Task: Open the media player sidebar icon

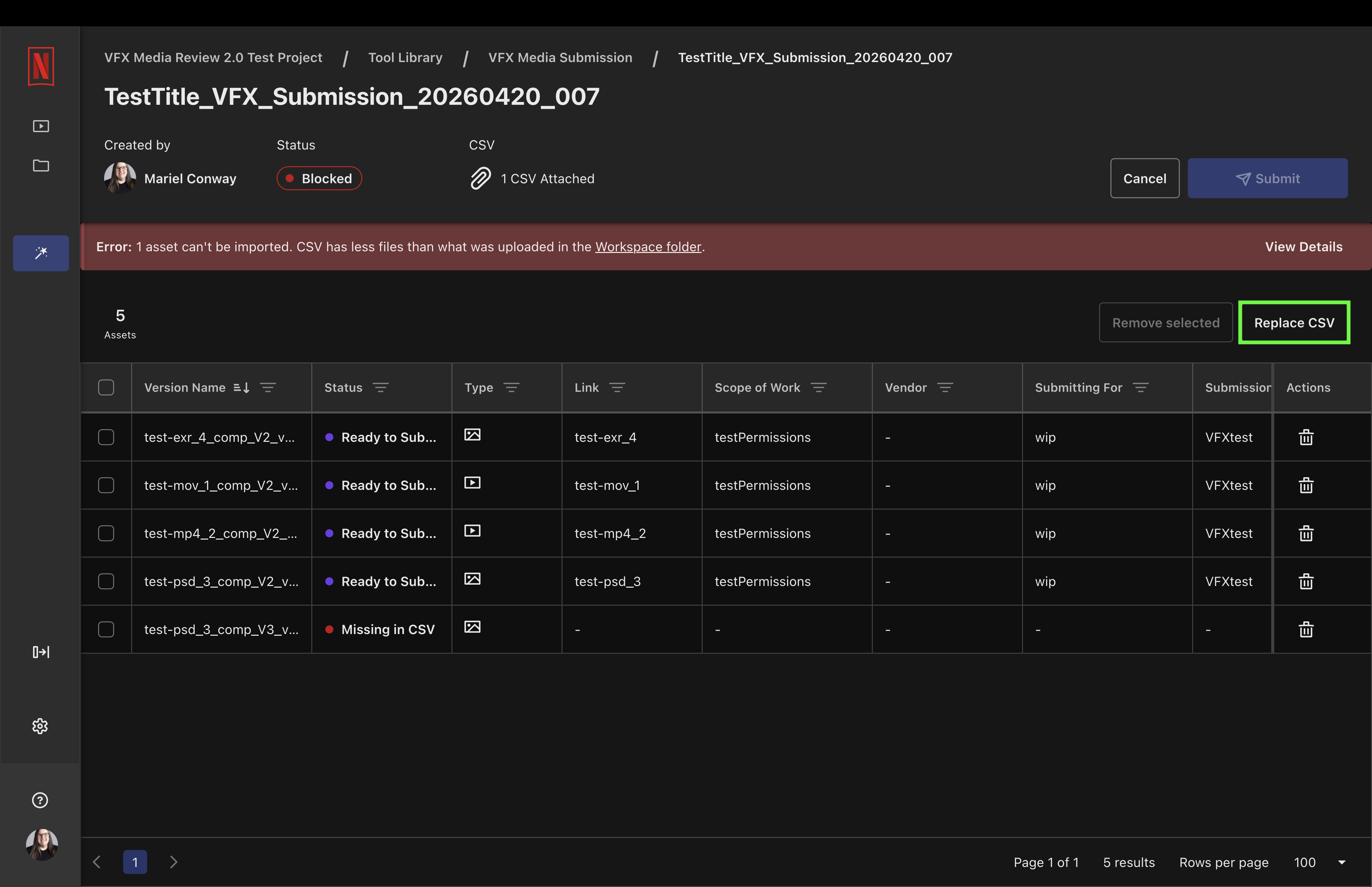Action: point(41,126)
